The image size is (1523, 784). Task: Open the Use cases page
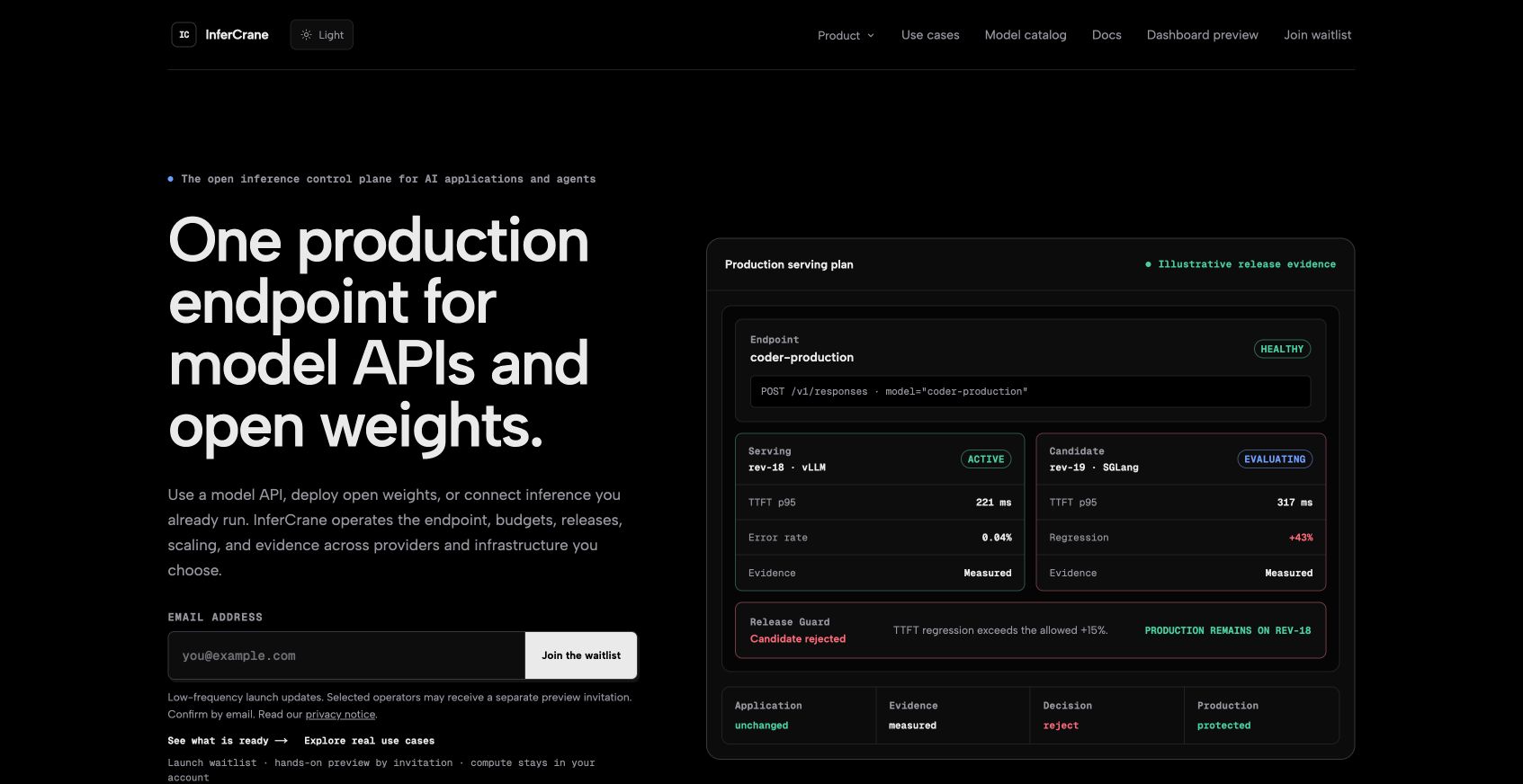point(930,35)
